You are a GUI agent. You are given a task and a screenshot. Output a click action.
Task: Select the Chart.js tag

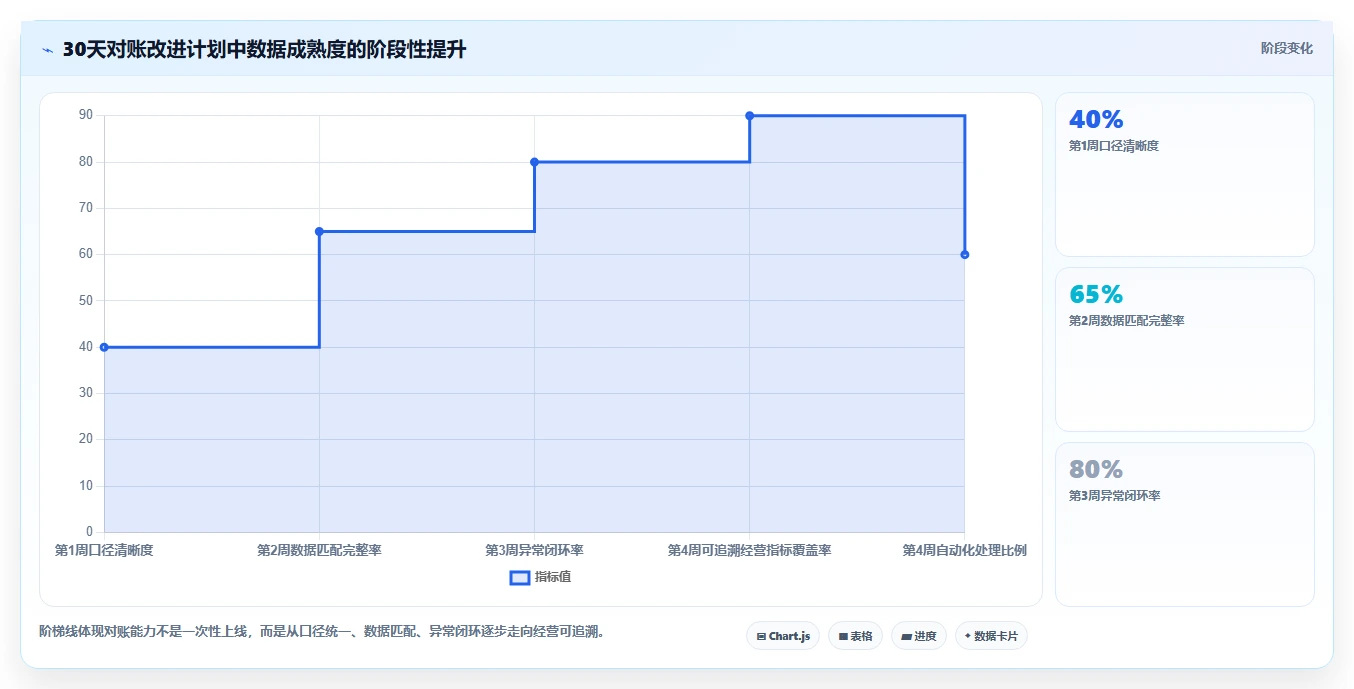783,636
